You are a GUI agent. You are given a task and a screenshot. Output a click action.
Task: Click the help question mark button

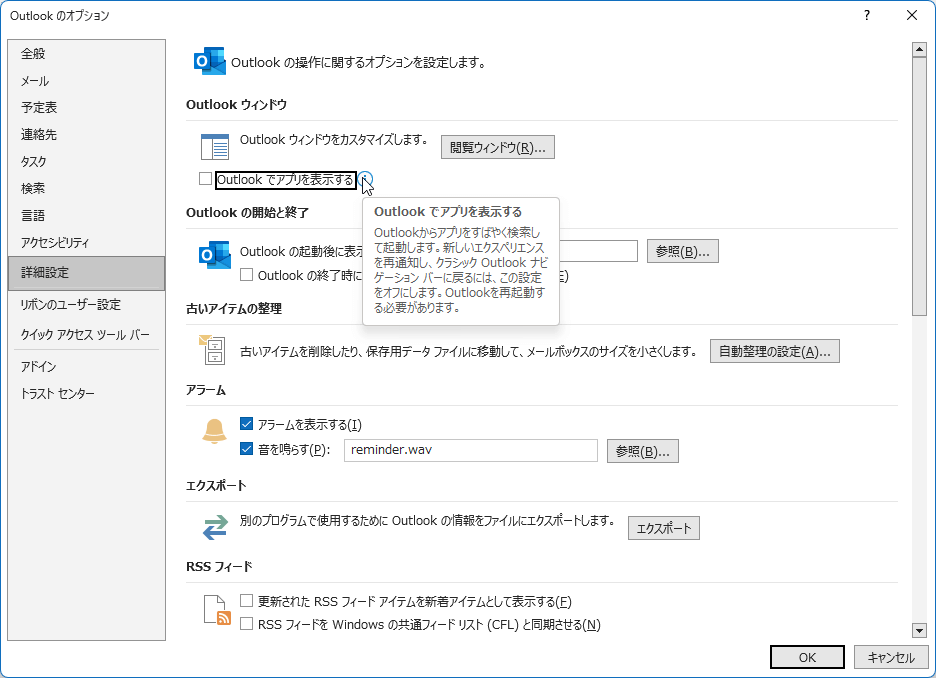866,15
